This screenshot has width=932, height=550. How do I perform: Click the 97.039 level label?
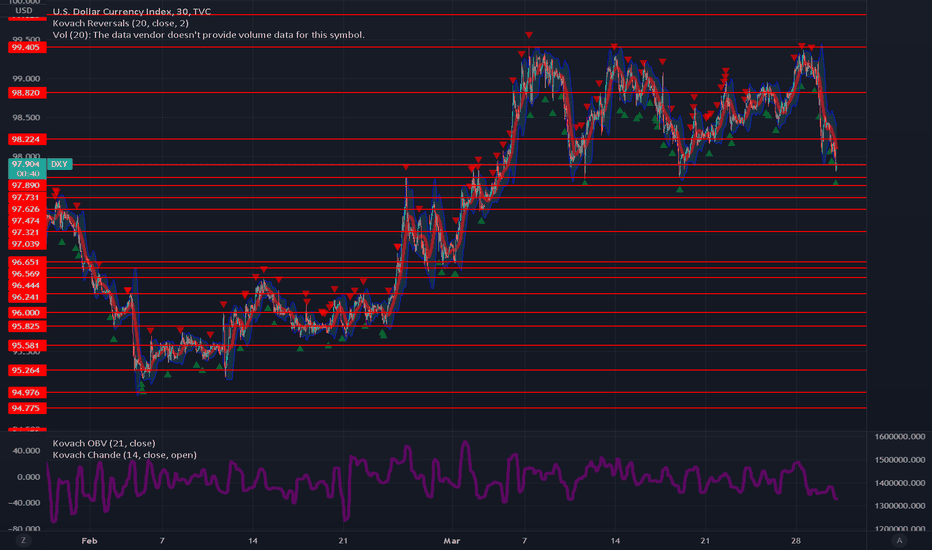point(27,244)
